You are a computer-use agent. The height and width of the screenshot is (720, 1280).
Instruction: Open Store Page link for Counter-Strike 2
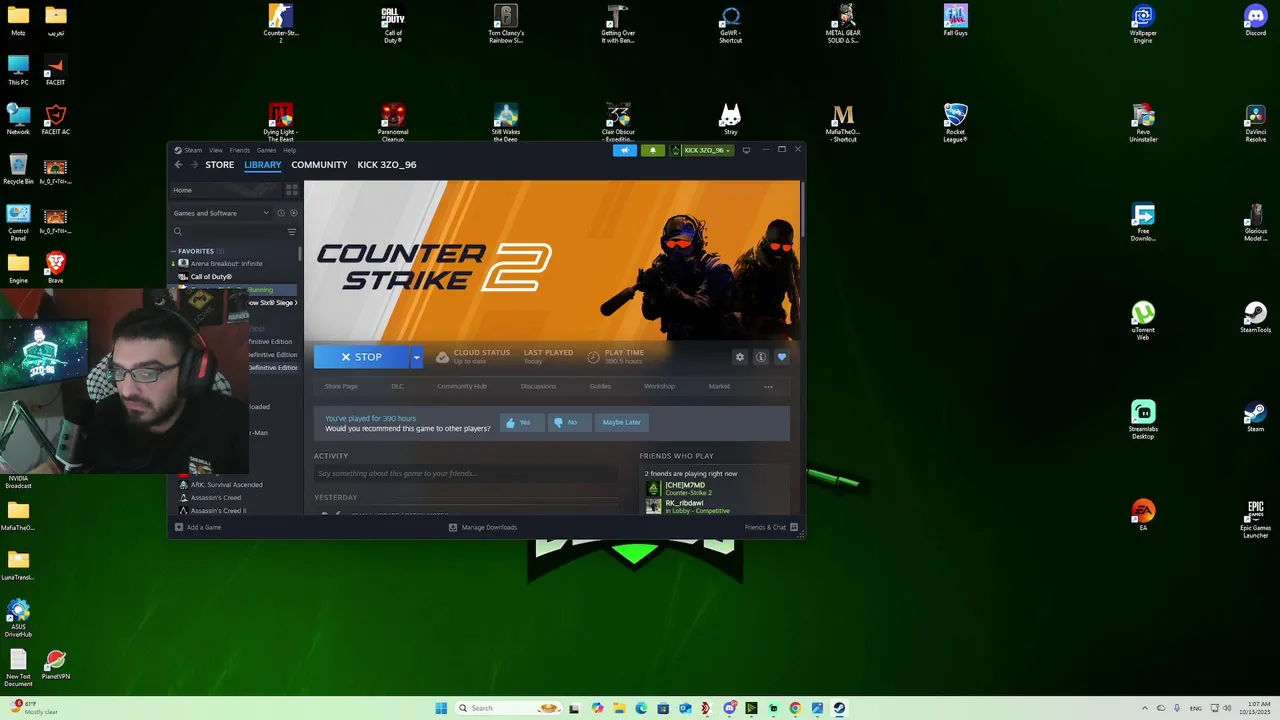[x=341, y=386]
